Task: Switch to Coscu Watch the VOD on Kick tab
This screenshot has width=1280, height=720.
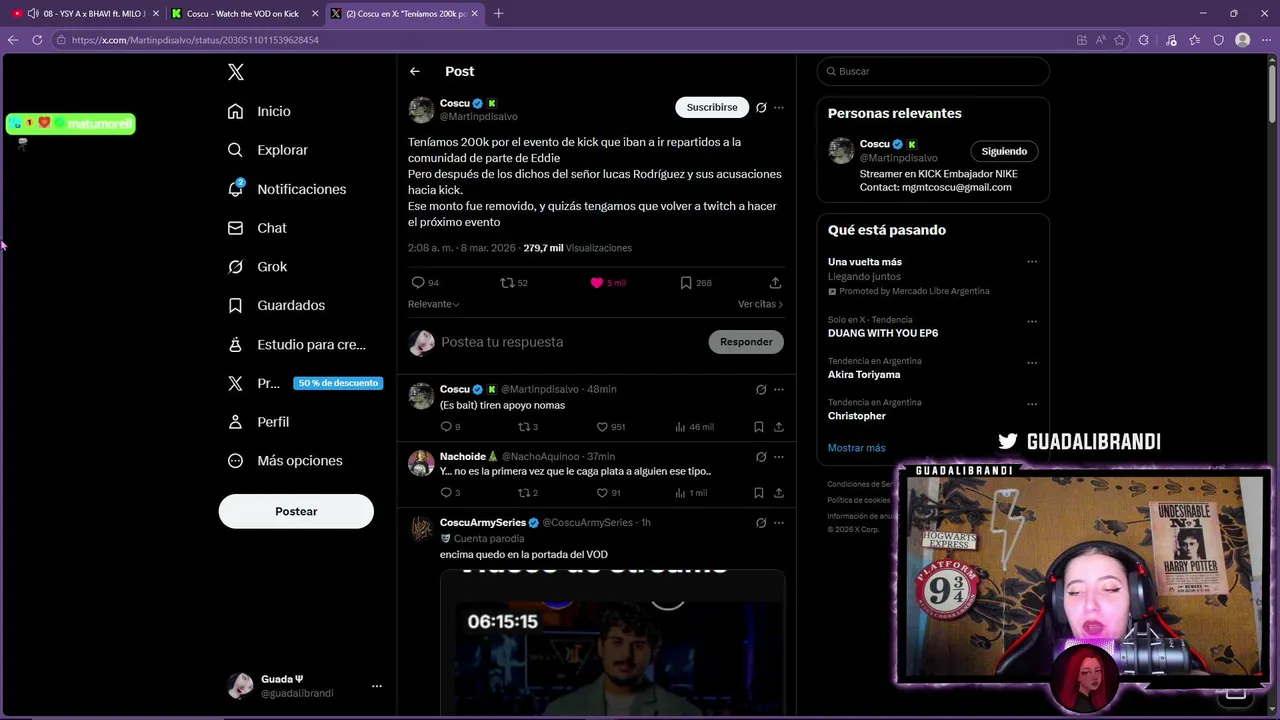Action: (245, 13)
